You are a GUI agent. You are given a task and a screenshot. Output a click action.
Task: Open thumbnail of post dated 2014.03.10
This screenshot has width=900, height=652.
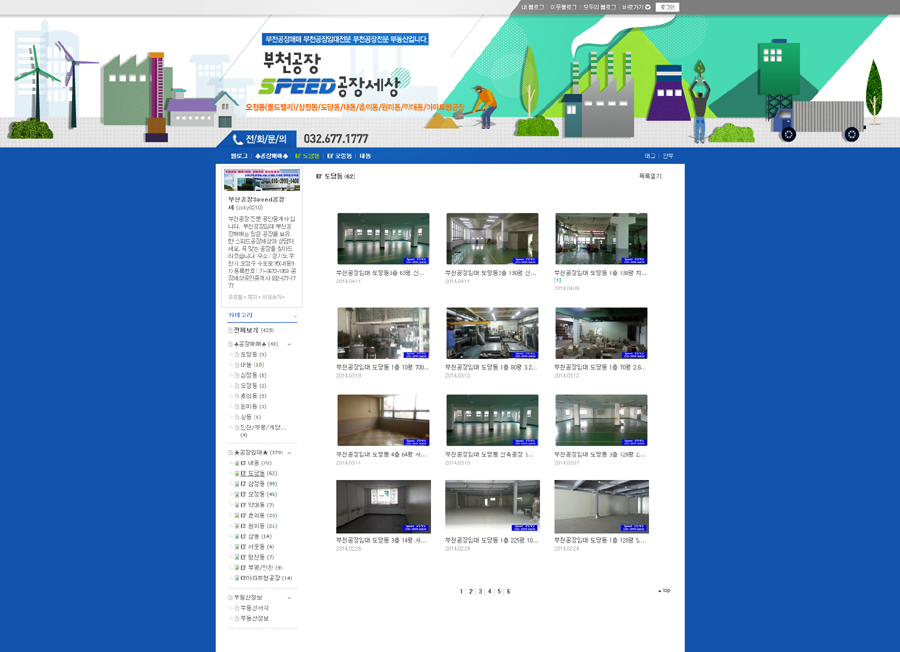(492, 420)
